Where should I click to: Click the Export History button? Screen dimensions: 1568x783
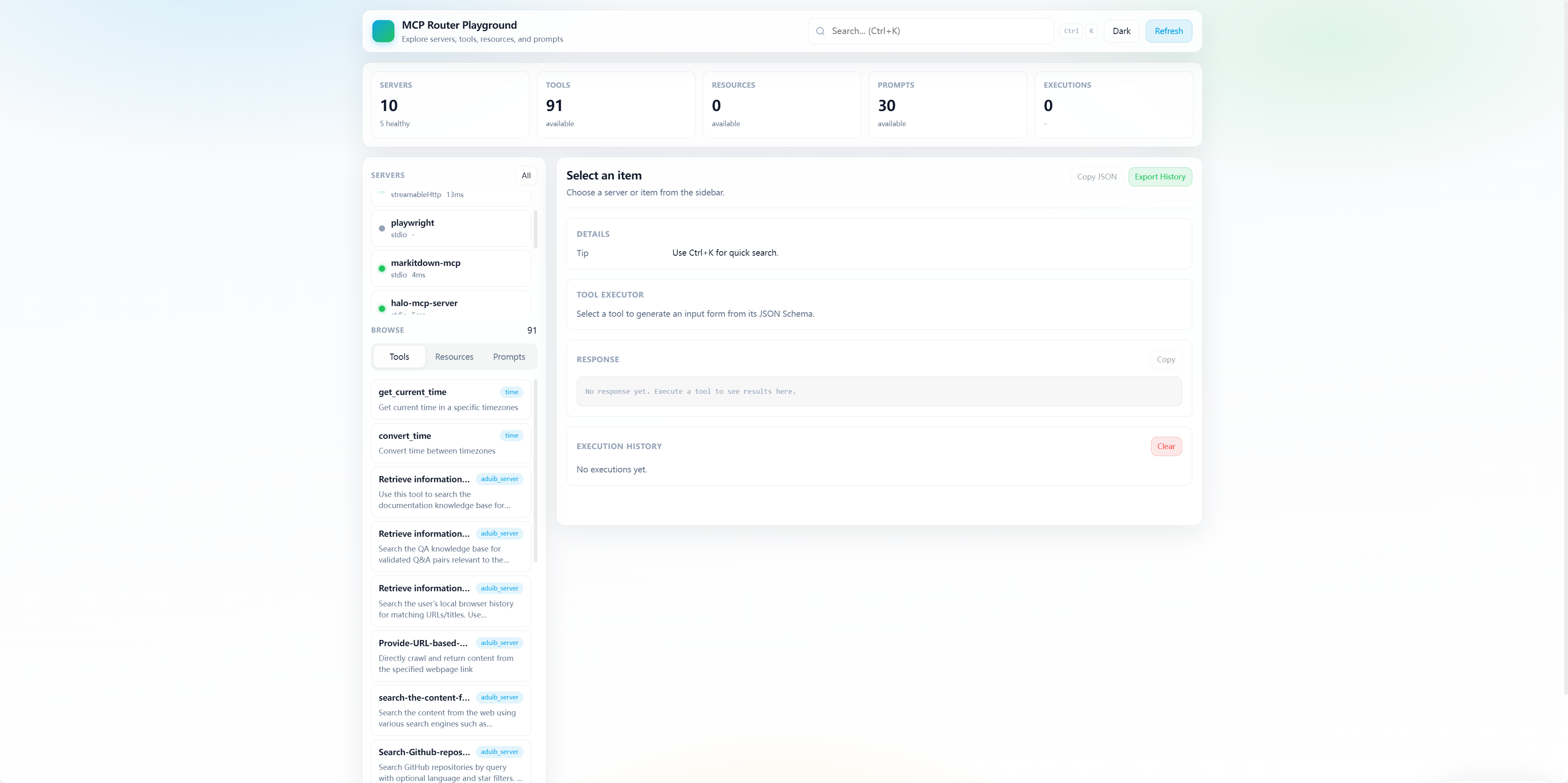pyautogui.click(x=1160, y=177)
